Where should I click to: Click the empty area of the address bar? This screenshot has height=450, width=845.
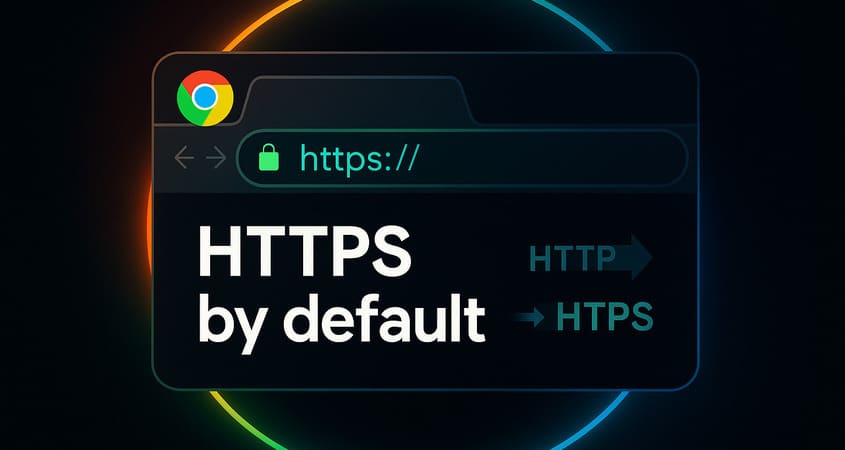pos(550,158)
